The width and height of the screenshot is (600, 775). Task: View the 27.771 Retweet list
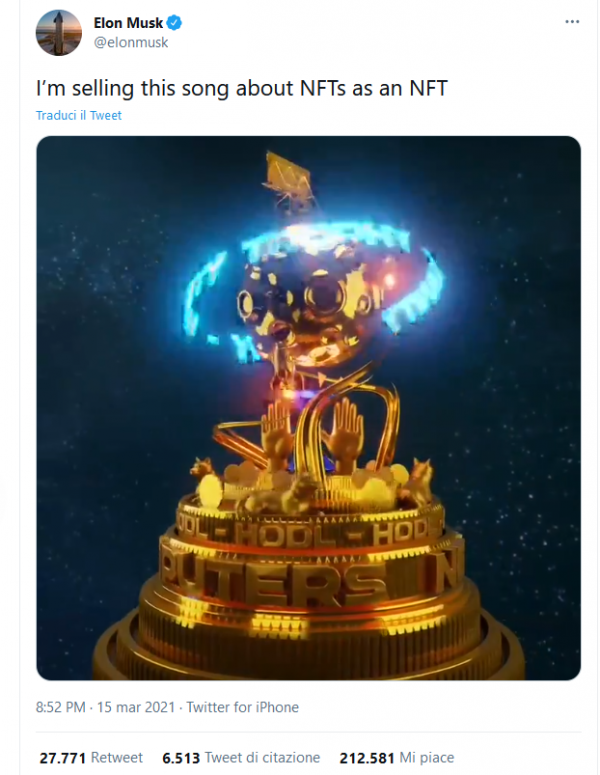(x=91, y=758)
